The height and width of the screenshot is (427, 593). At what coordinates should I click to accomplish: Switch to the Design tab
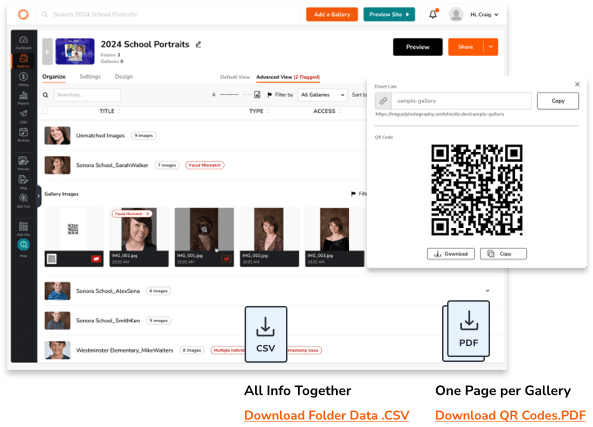coord(124,76)
